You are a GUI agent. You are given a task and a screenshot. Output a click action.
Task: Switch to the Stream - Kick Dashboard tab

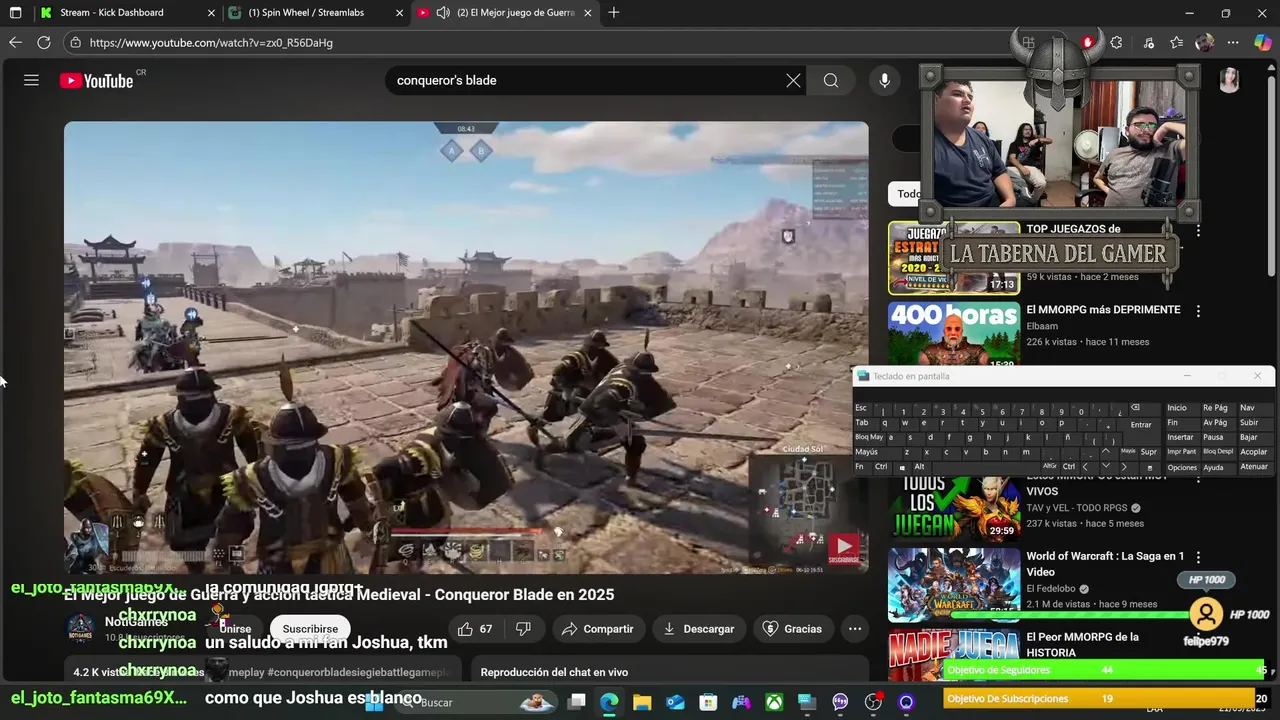click(x=127, y=13)
